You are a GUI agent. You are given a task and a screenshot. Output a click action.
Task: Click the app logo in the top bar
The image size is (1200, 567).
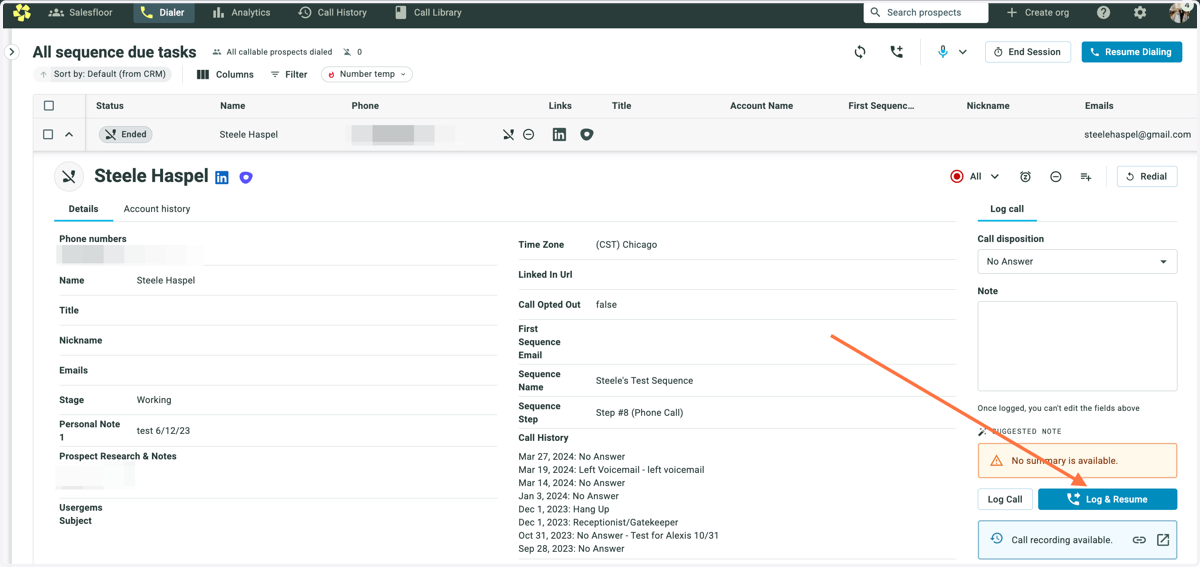(x=22, y=13)
